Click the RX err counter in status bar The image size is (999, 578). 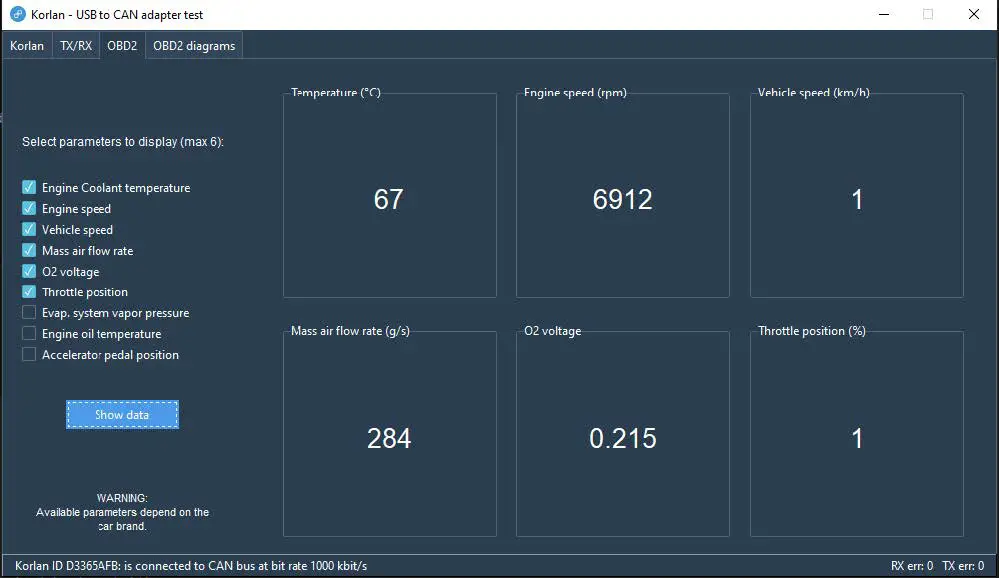click(911, 566)
